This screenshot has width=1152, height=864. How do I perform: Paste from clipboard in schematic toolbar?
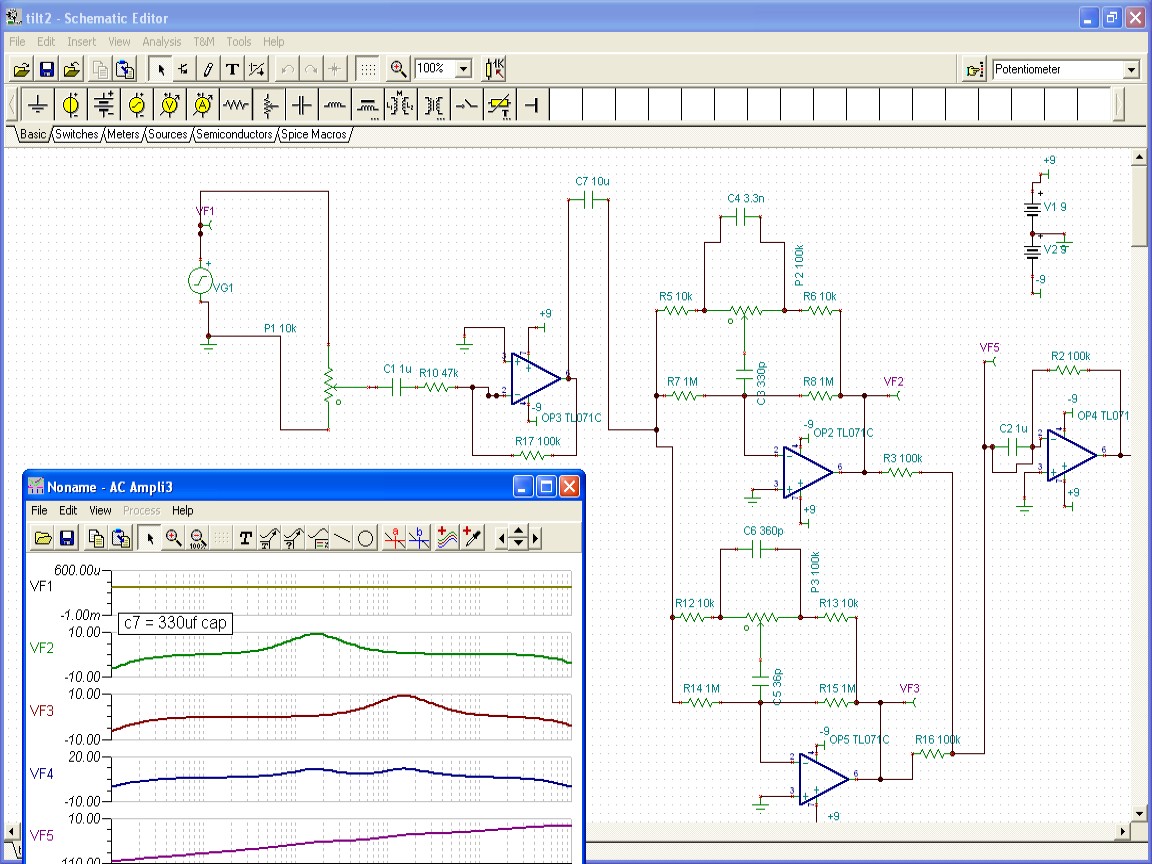(x=126, y=70)
